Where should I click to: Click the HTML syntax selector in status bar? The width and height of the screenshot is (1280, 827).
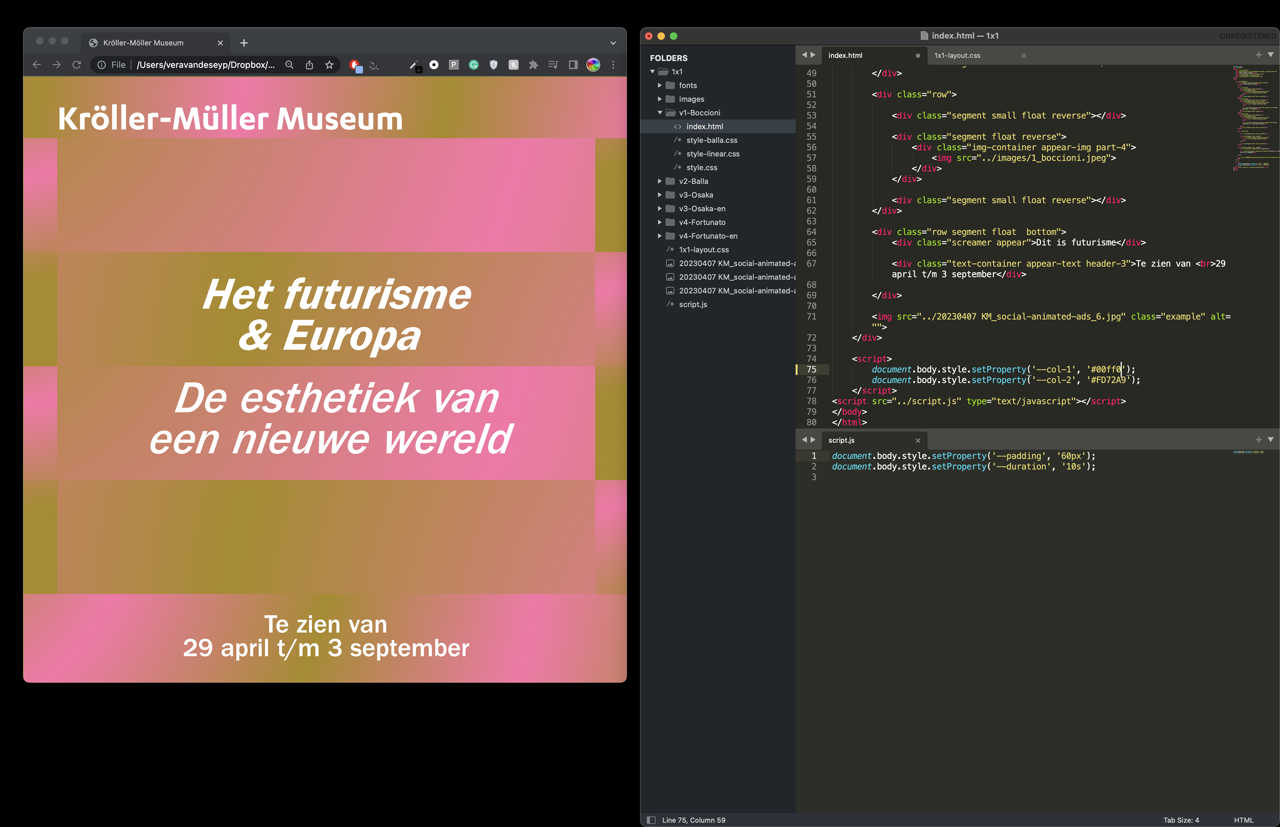[x=1243, y=820]
